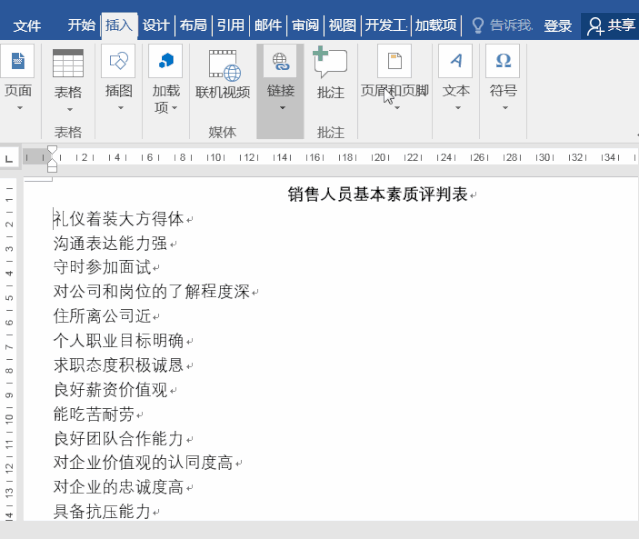The image size is (639, 539).
Task: Click the 页面 (Pages) icon
Action: tap(18, 61)
